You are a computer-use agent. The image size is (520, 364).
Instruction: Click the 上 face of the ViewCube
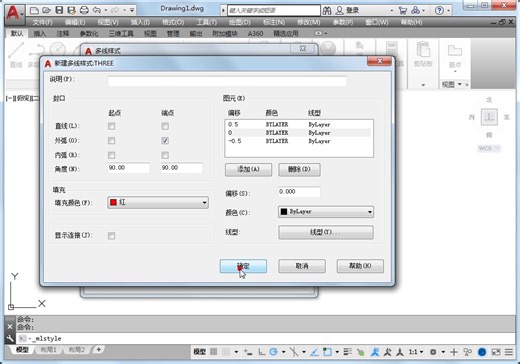tap(489, 117)
